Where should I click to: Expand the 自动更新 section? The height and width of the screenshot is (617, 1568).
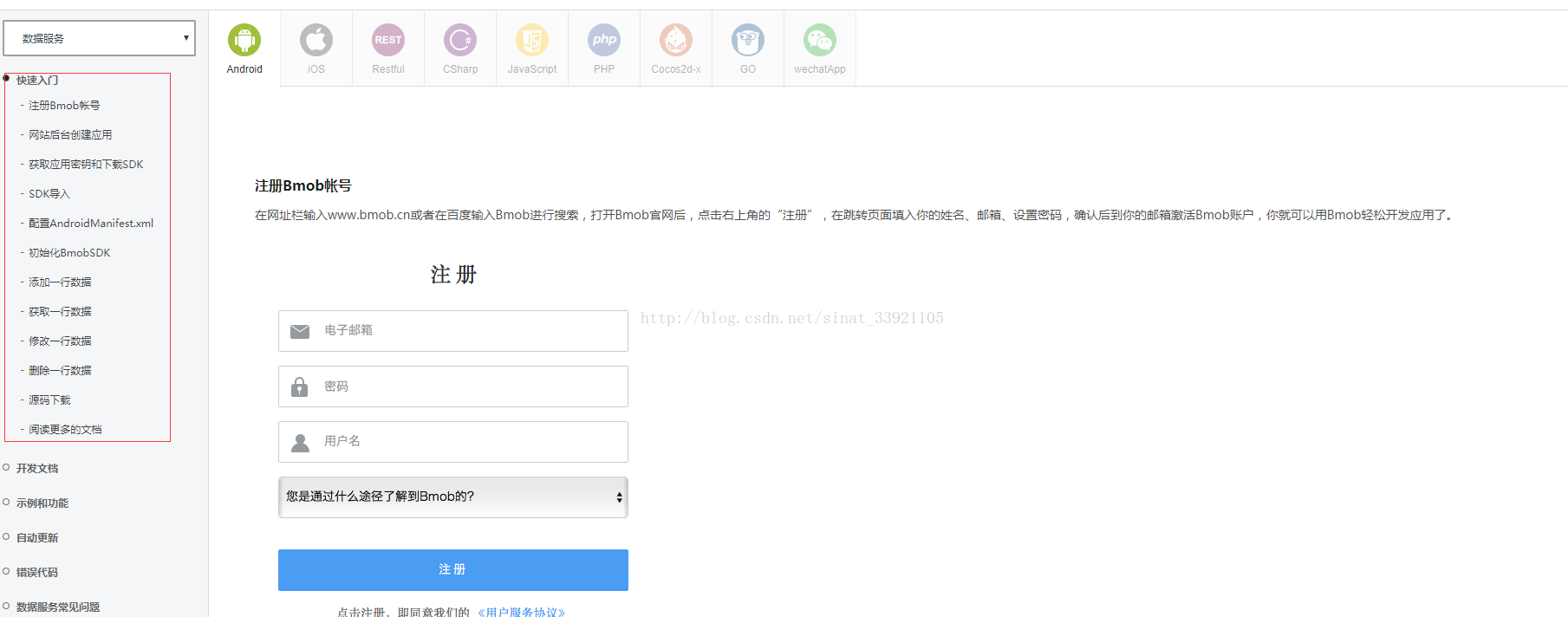[x=37, y=537]
